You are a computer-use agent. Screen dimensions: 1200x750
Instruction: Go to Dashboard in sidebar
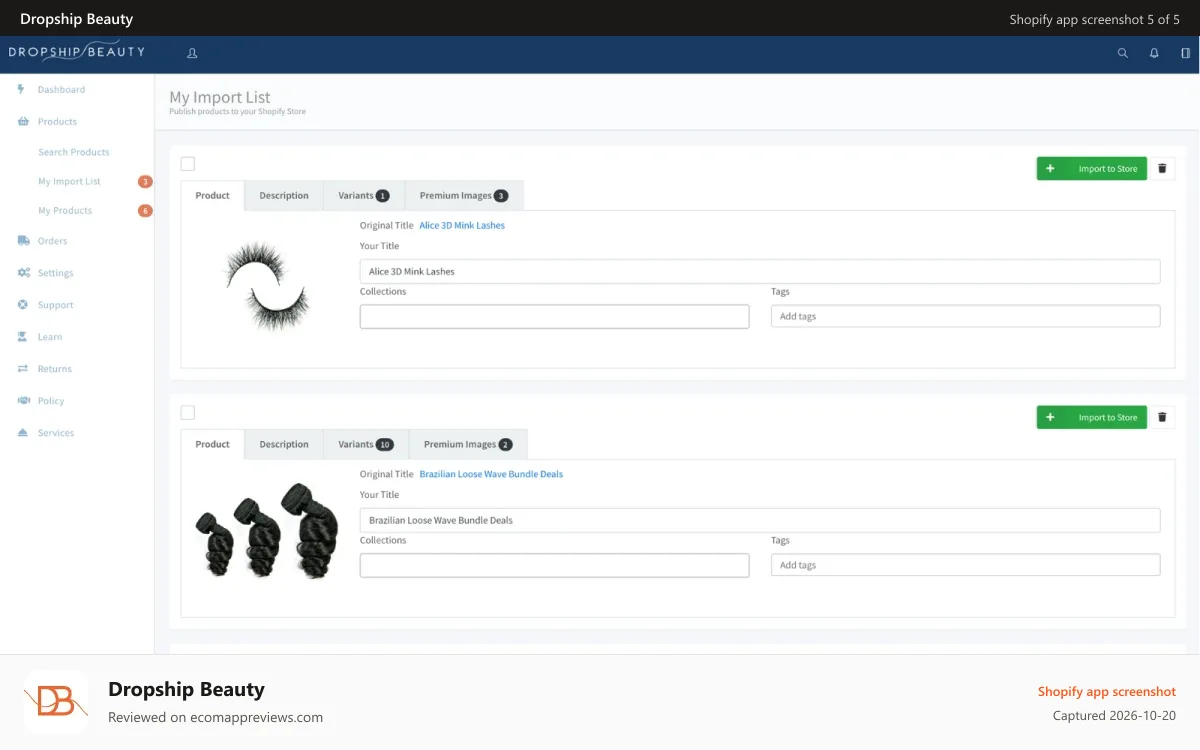click(x=61, y=90)
